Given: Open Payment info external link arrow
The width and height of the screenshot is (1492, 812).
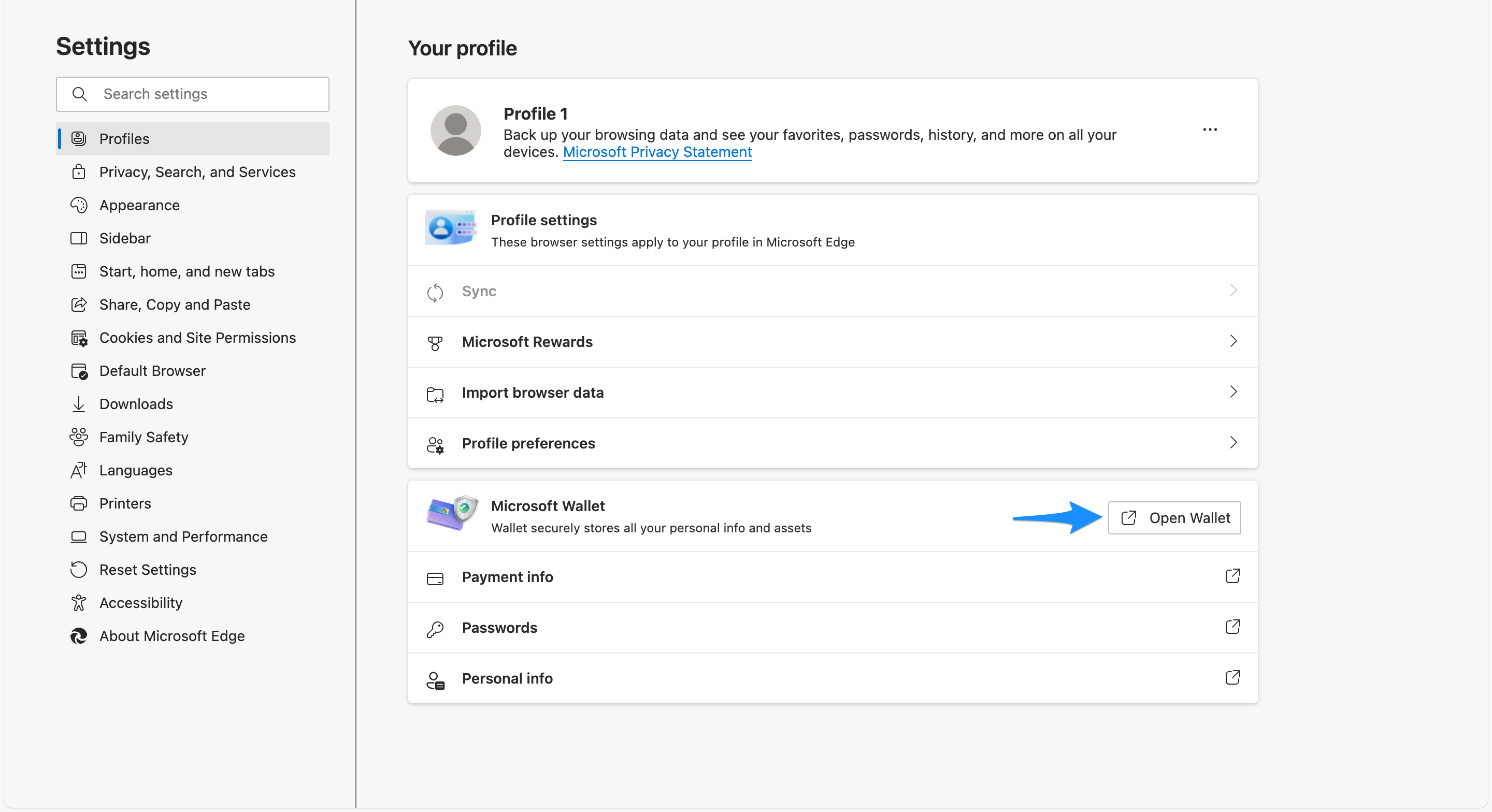Looking at the screenshot, I should 1232,576.
